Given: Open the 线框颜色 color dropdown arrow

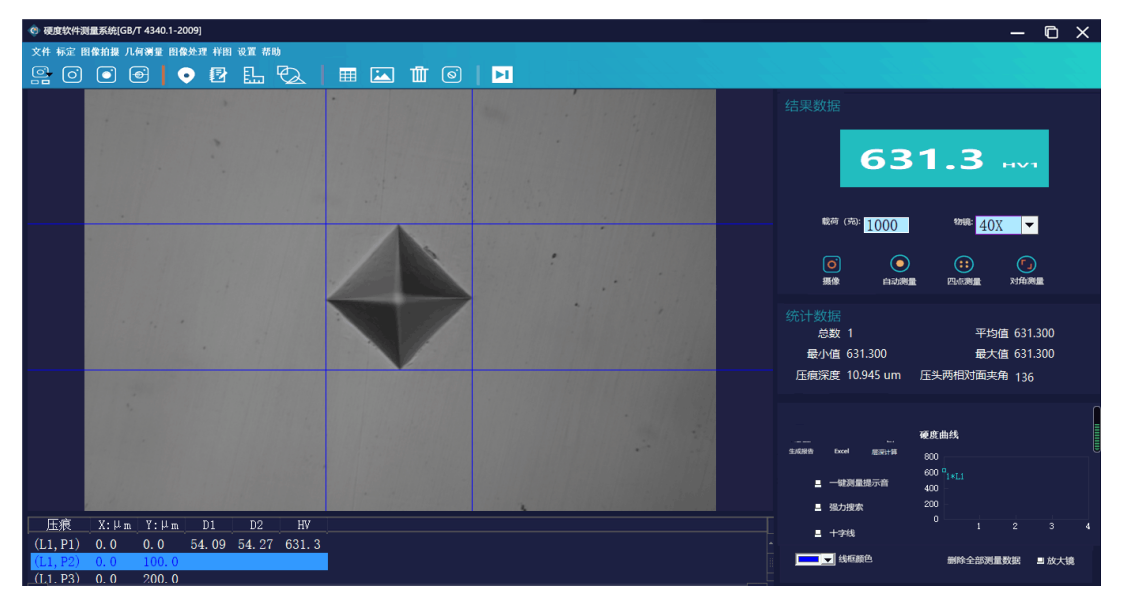Looking at the screenshot, I should point(827,560).
